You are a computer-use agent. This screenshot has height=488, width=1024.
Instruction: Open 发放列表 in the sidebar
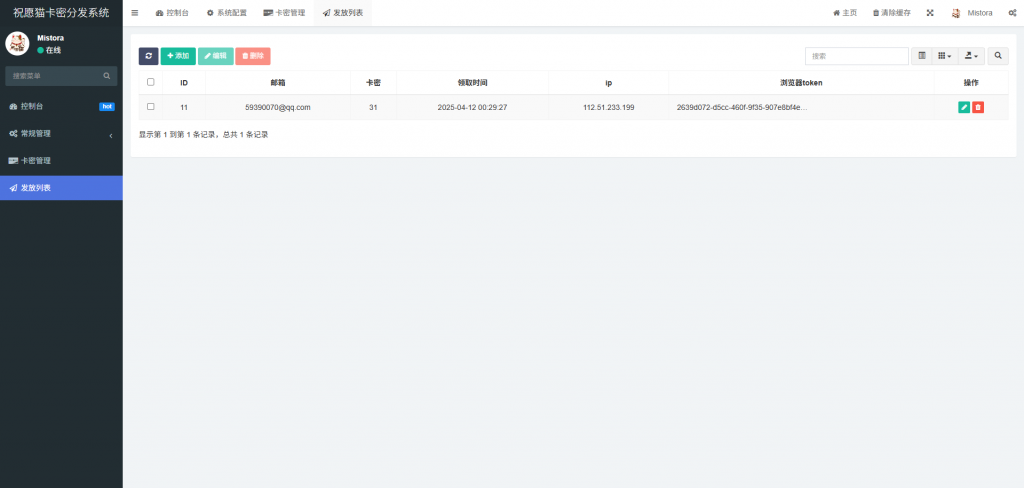[61, 187]
